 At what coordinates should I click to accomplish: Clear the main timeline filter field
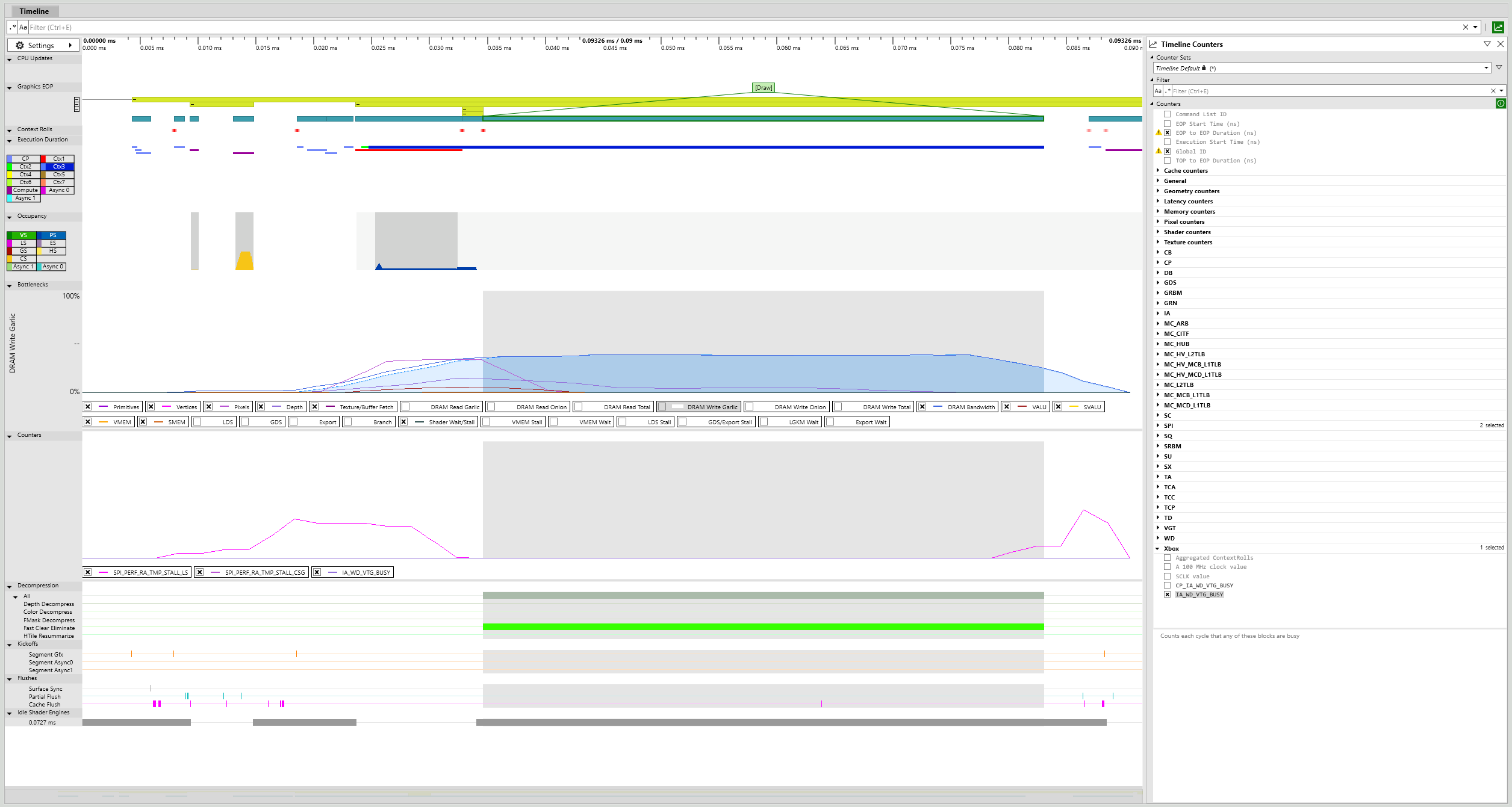click(1466, 27)
